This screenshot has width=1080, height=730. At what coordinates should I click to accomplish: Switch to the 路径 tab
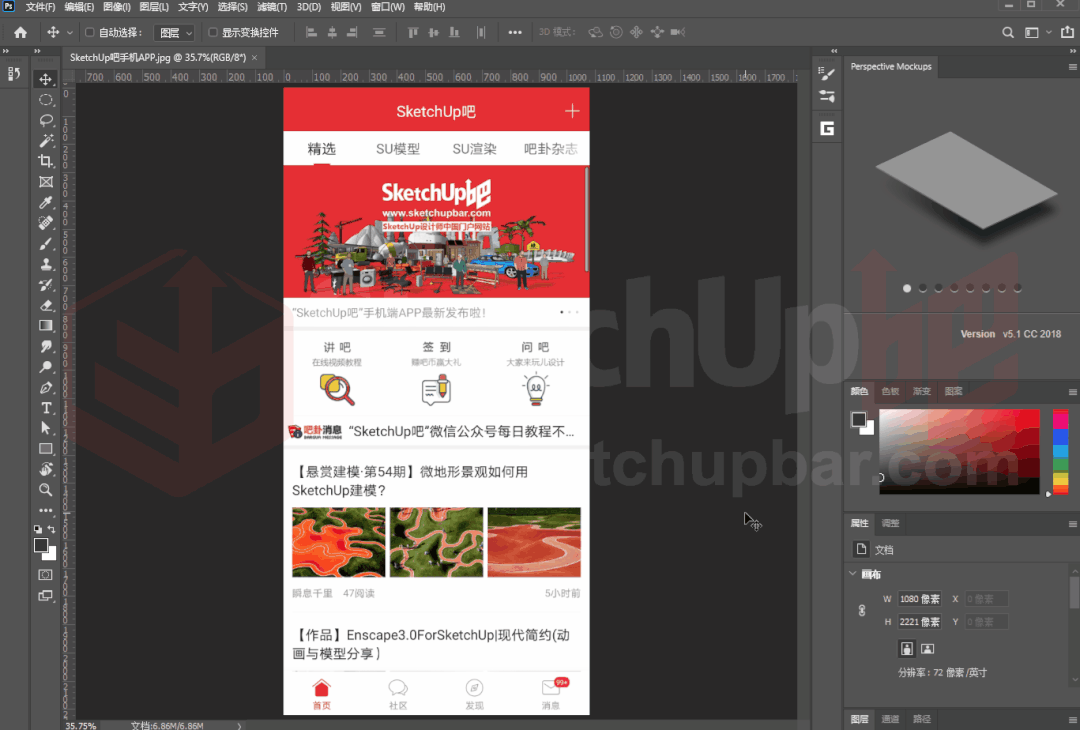click(922, 719)
